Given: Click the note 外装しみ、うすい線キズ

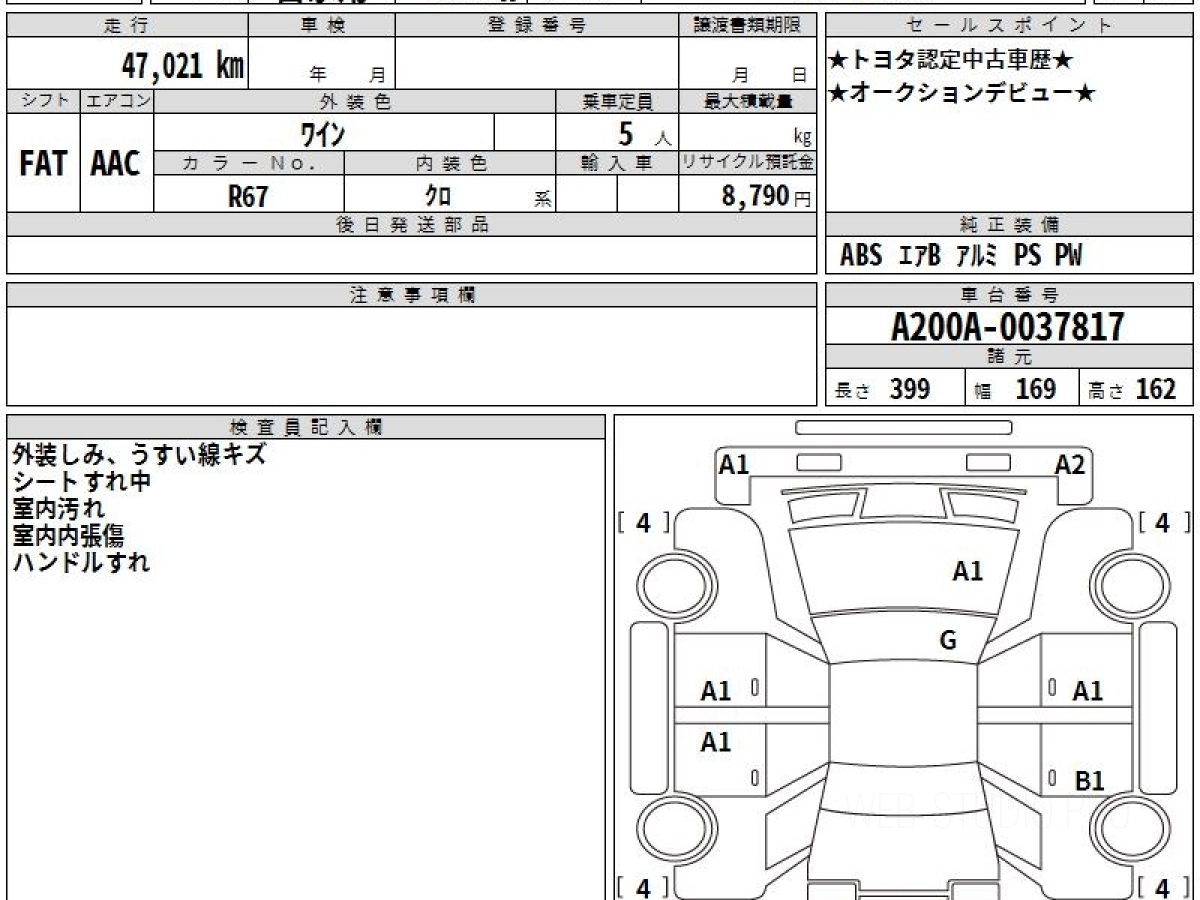Looking at the screenshot, I should coord(139,454).
